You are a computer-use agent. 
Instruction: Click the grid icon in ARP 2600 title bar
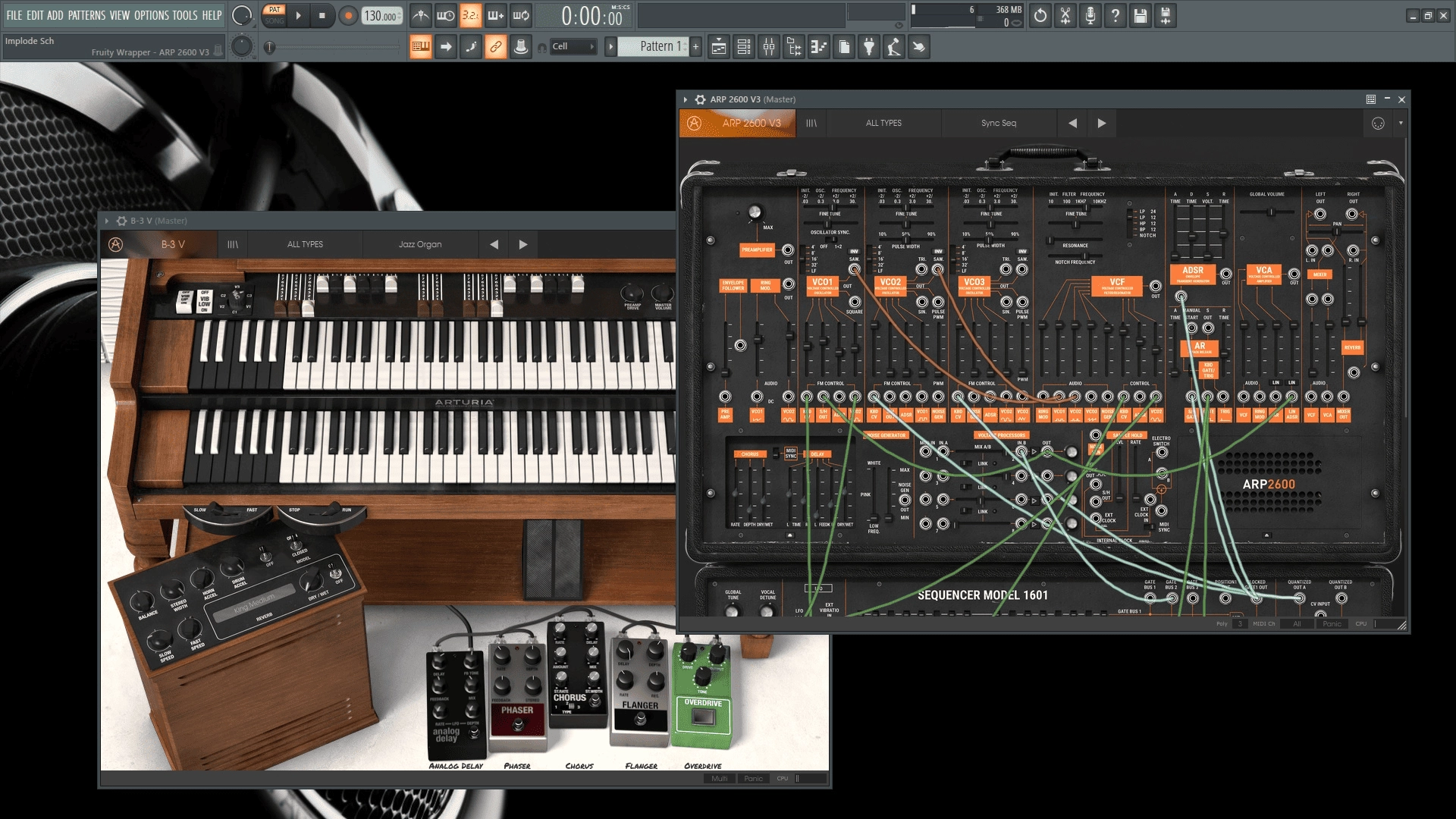click(1371, 99)
